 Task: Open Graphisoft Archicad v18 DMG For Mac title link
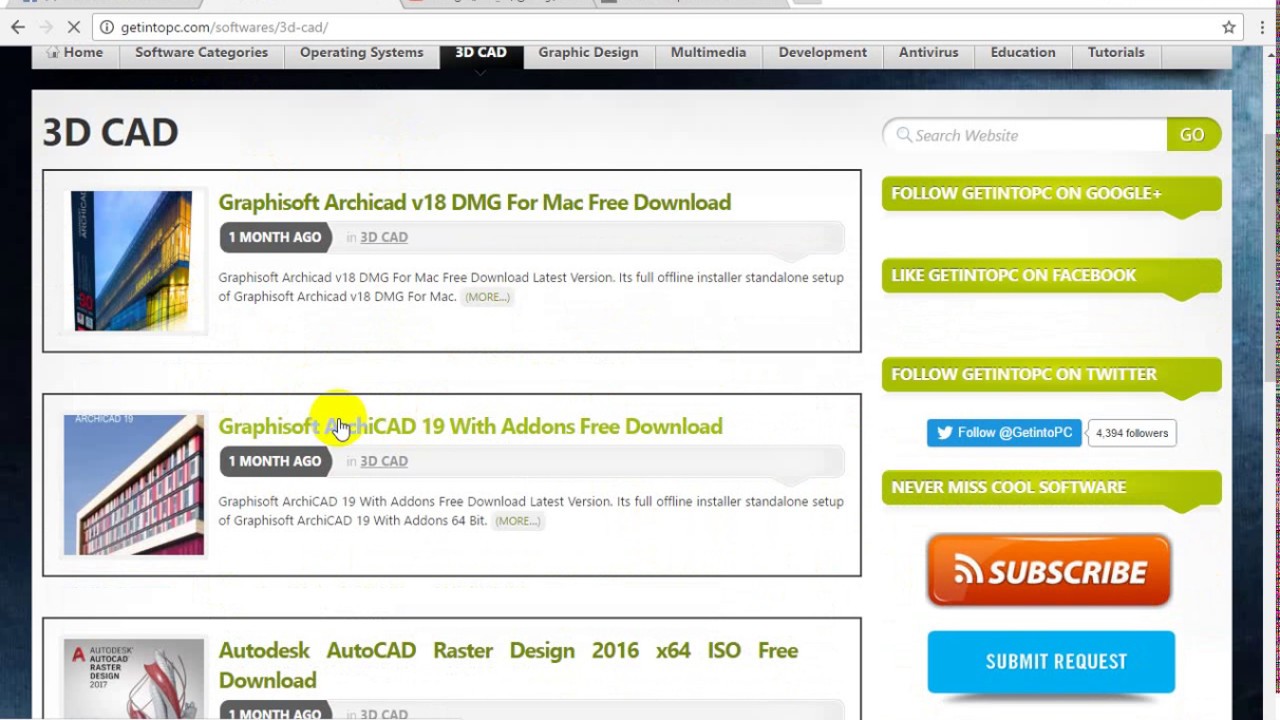(x=474, y=202)
